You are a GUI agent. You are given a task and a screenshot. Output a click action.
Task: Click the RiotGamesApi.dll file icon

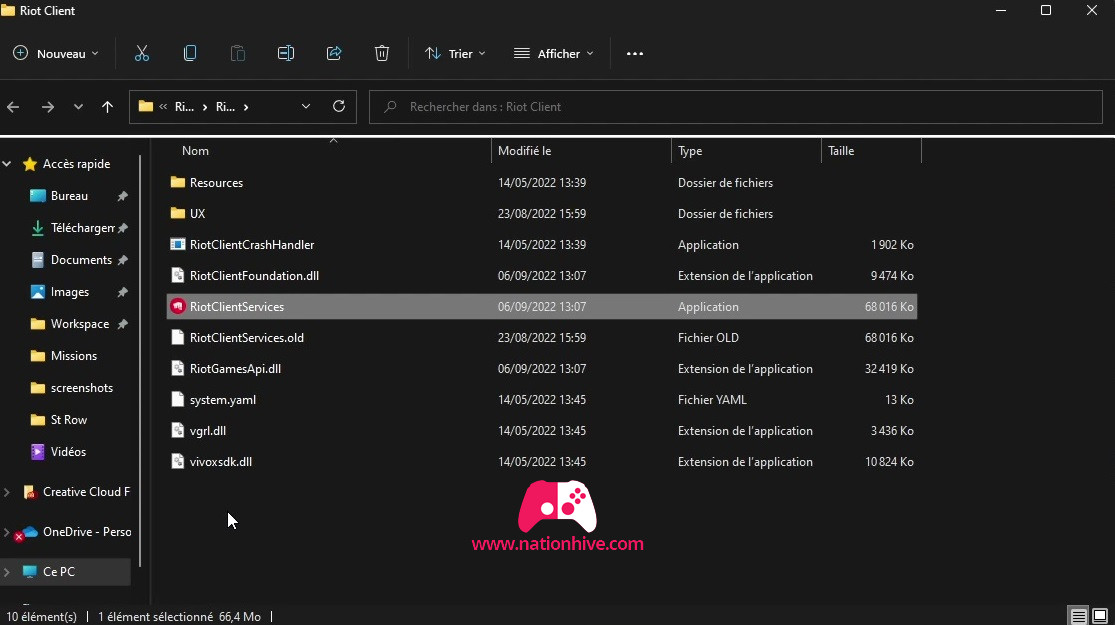pyautogui.click(x=178, y=369)
